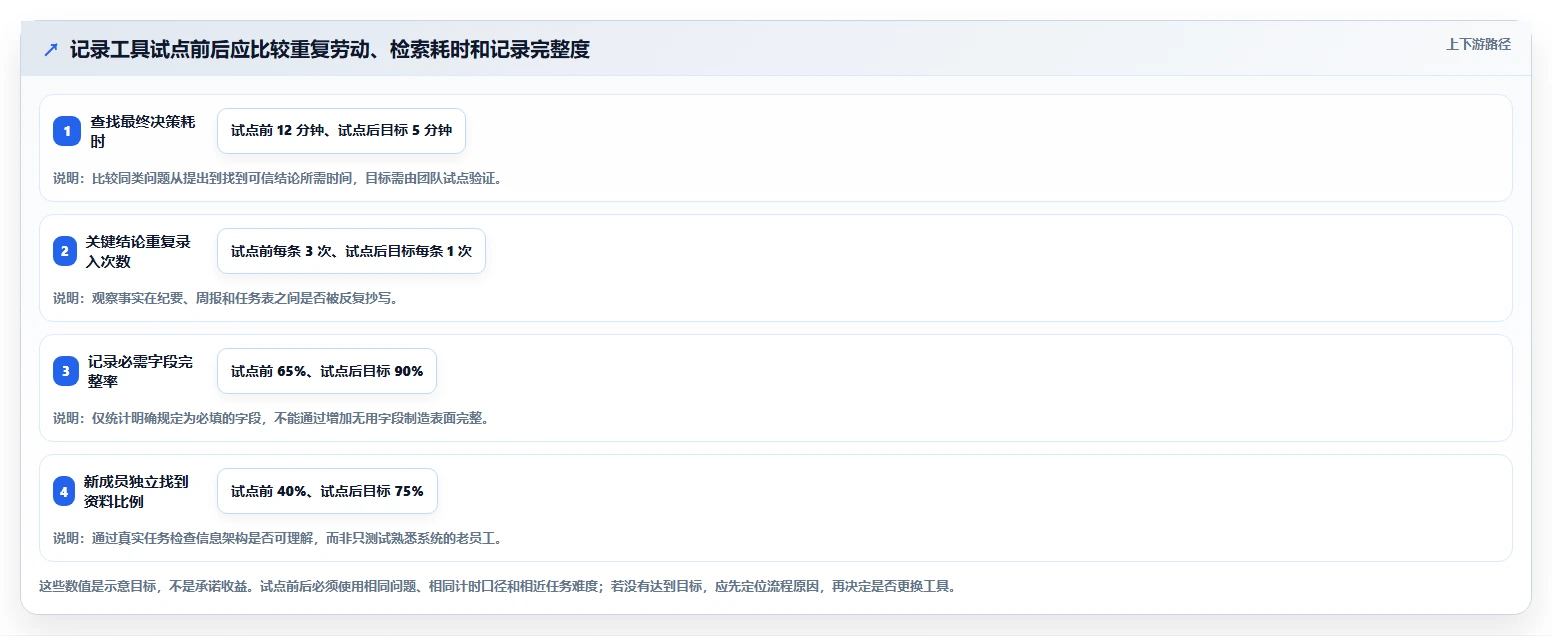Click the 试点前 12 分钟、试点后目标 5 分钟 pill

coord(341,131)
